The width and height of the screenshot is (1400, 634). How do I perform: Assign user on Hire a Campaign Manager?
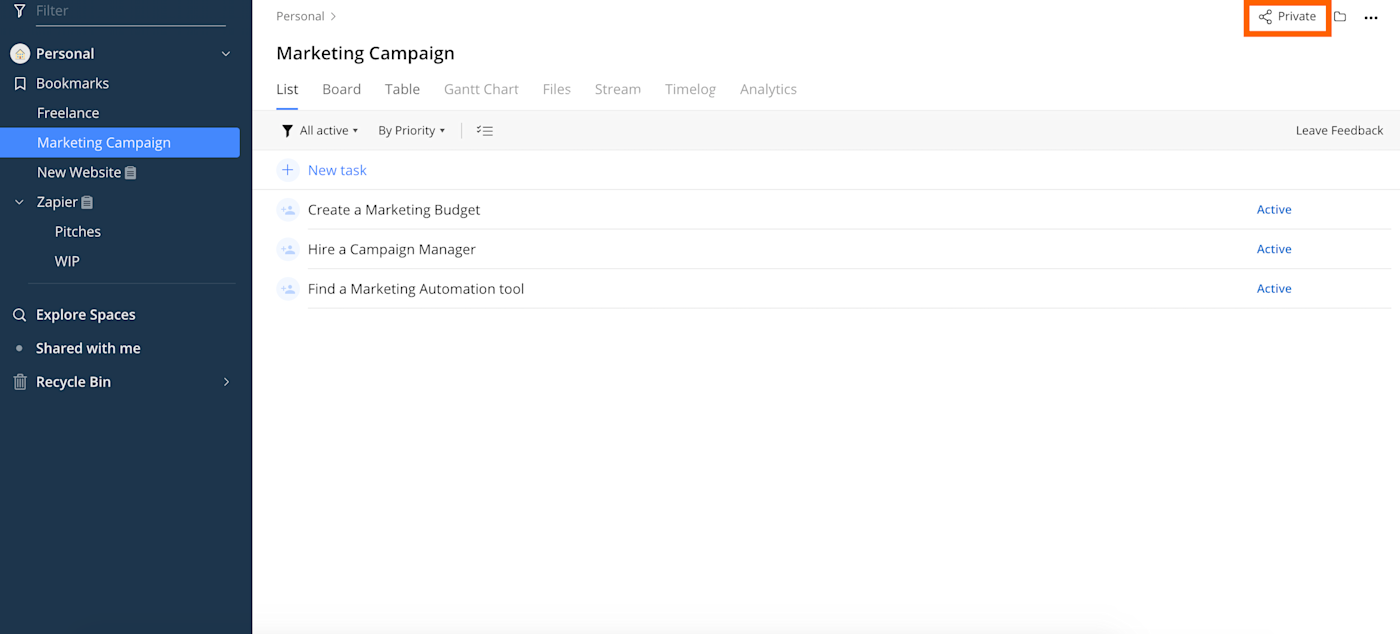coord(288,249)
